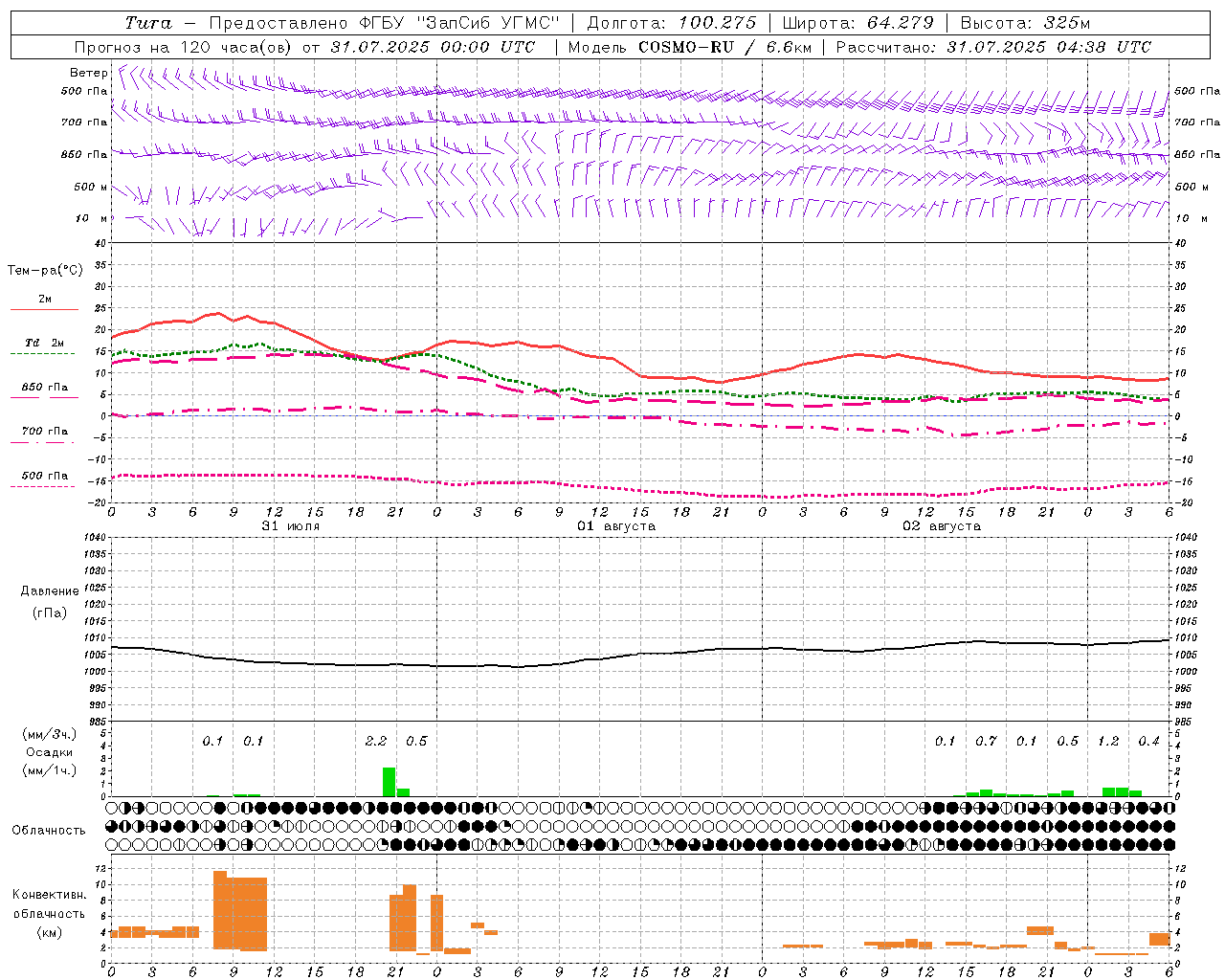Click the "31 июля" date label
Viewport: 1225px width, 980px height.
pyautogui.click(x=291, y=526)
